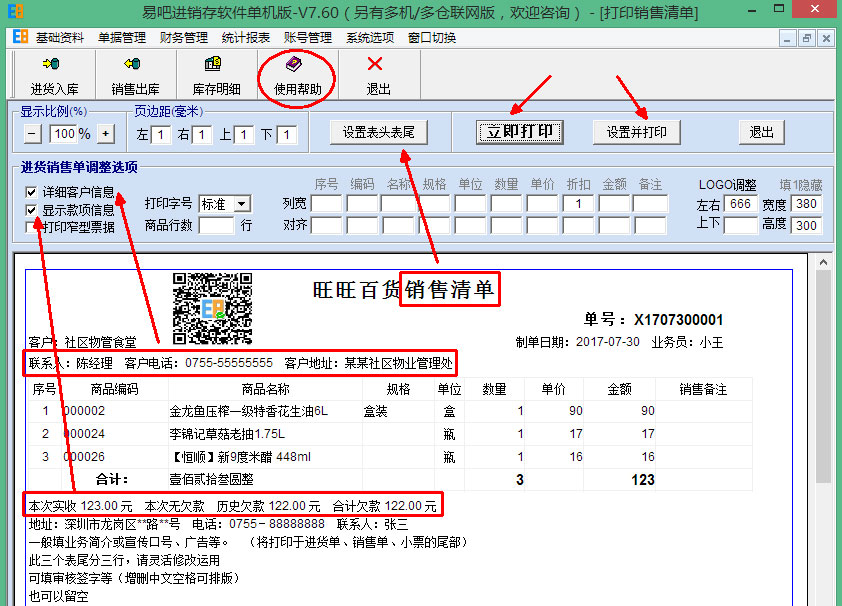Screen dimensions: 842x606
Task: Open the 库存明细 toolbar icon
Action: pyautogui.click(x=216, y=72)
